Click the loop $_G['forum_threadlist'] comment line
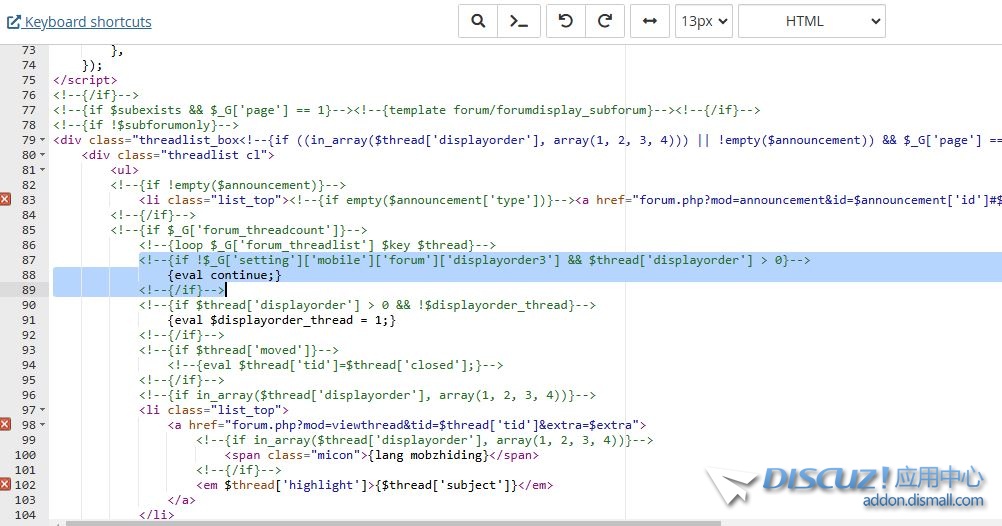 [x=318, y=245]
